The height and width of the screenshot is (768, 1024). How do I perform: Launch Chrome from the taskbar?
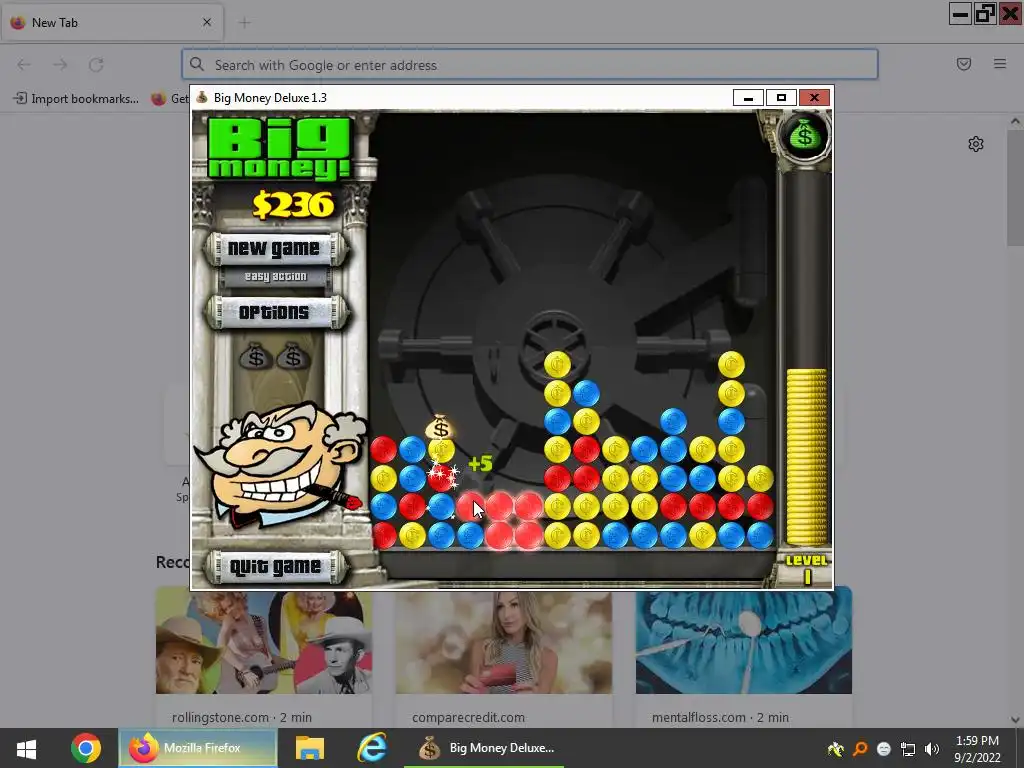(x=86, y=748)
